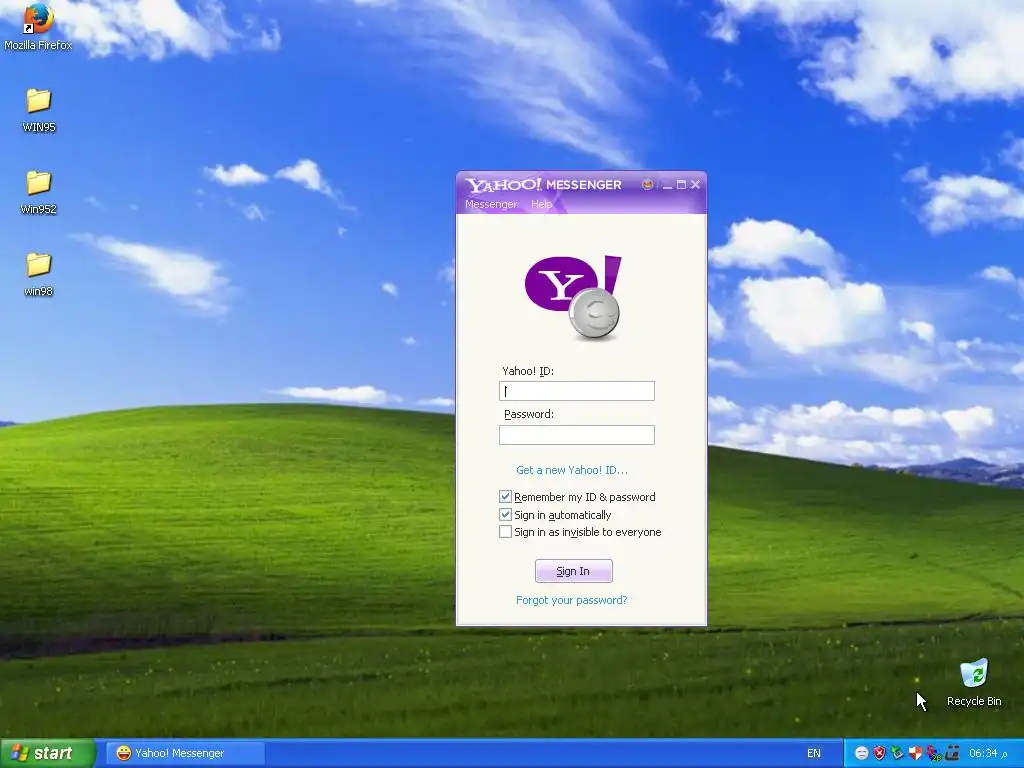Check Sign in as invisible to everyone
Viewport: 1024px width, 768px height.
[505, 532]
